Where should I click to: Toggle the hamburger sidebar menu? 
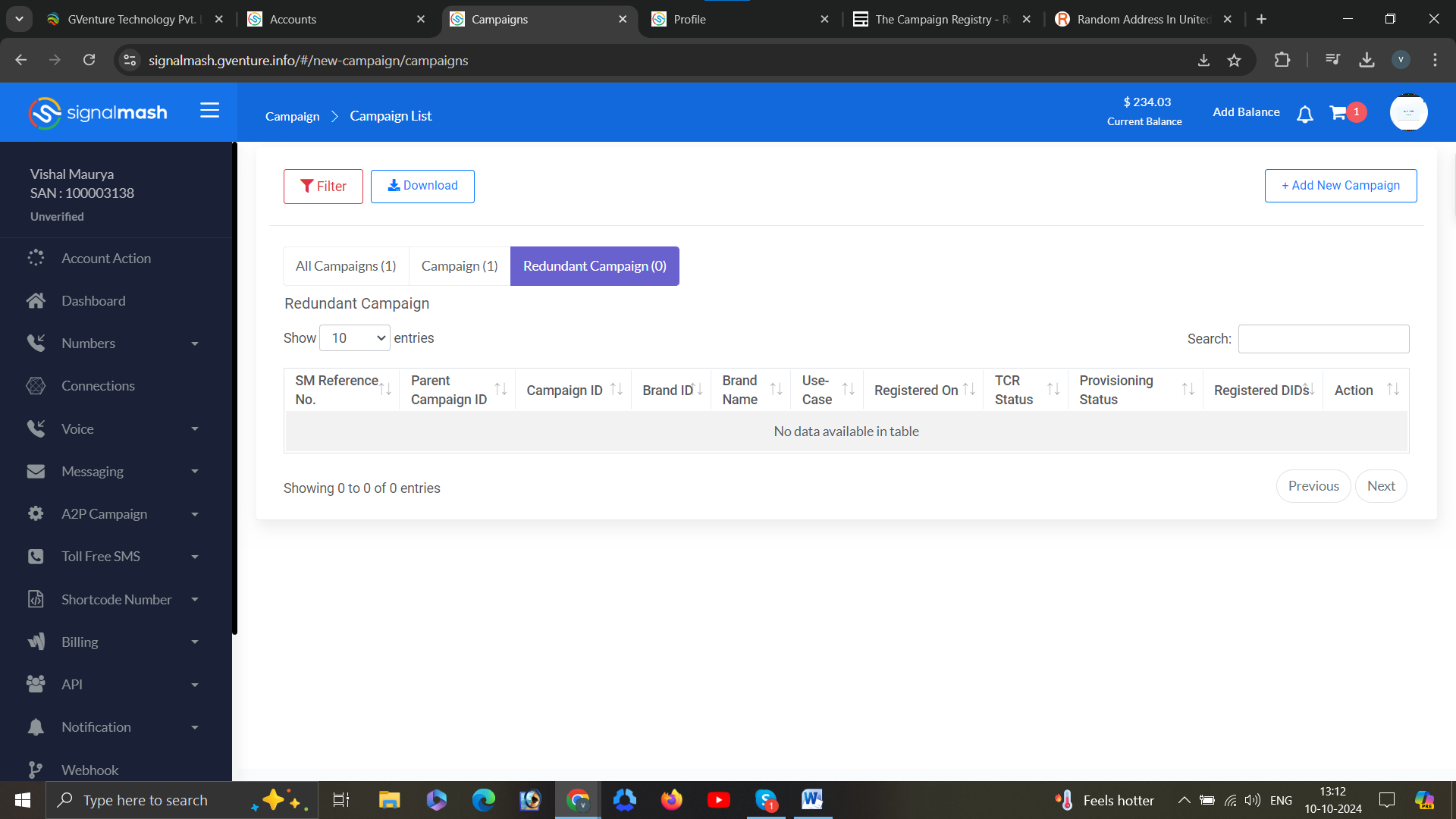point(209,111)
